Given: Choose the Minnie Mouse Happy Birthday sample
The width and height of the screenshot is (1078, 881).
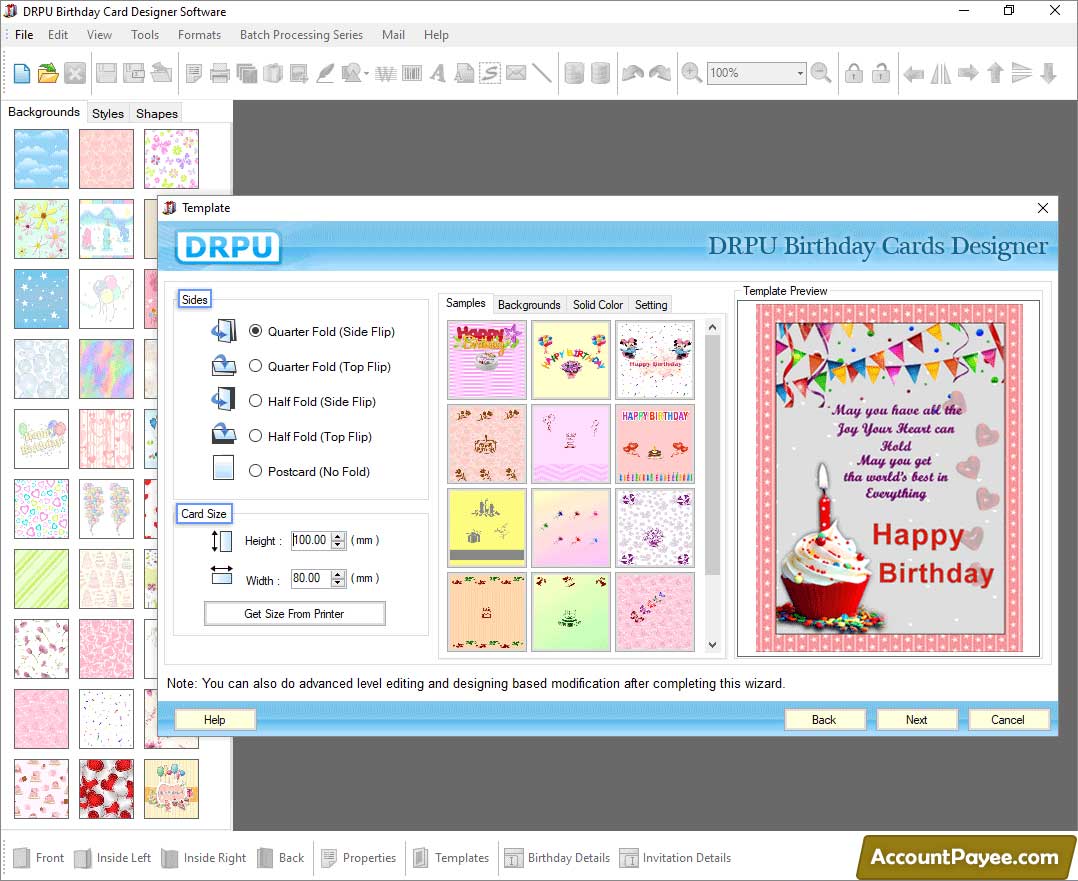Looking at the screenshot, I should pyautogui.click(x=654, y=360).
